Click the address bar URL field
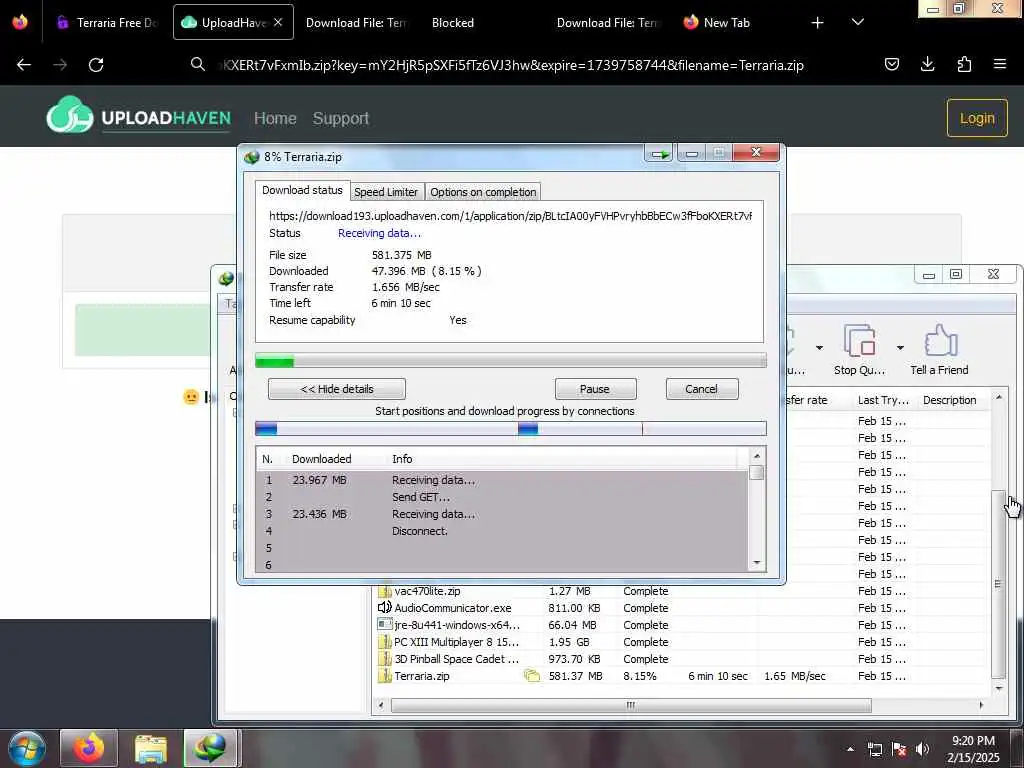Viewport: 1024px width, 768px height. tap(511, 65)
